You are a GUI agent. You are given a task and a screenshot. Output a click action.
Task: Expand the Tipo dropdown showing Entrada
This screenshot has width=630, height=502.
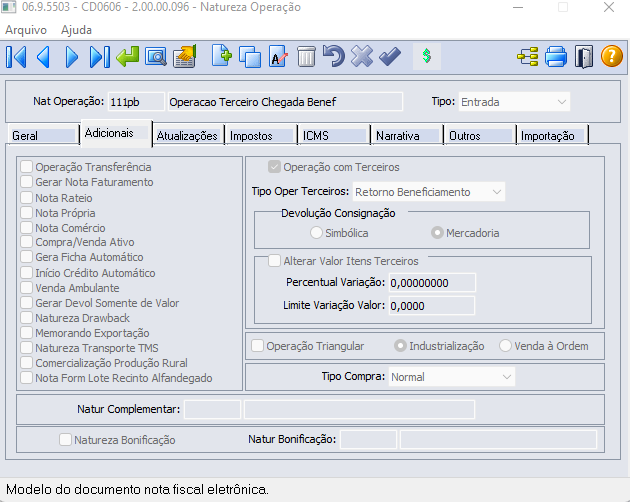tap(514, 102)
